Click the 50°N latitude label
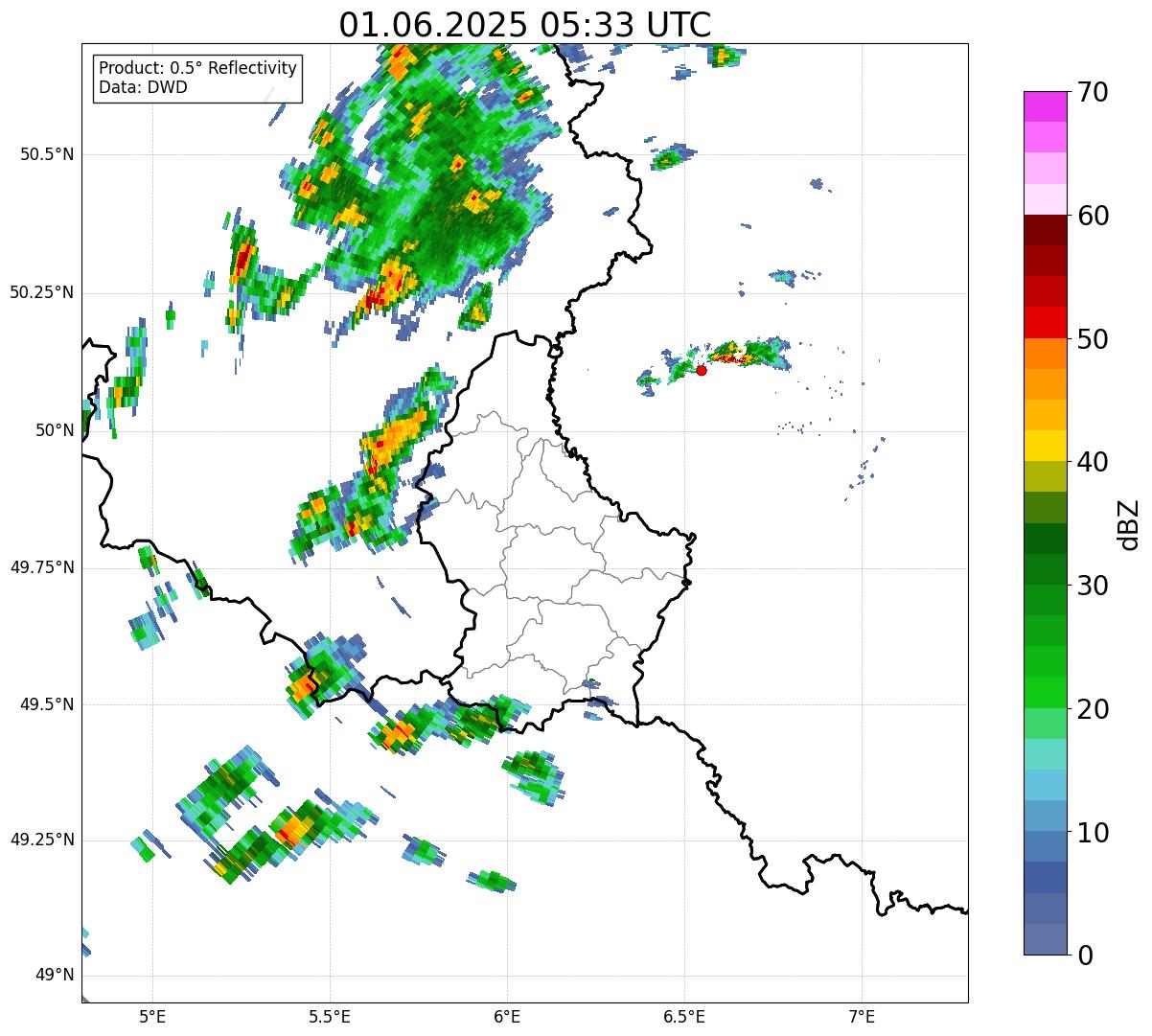Viewport: 1152px width, 1036px height. pyautogui.click(x=55, y=430)
